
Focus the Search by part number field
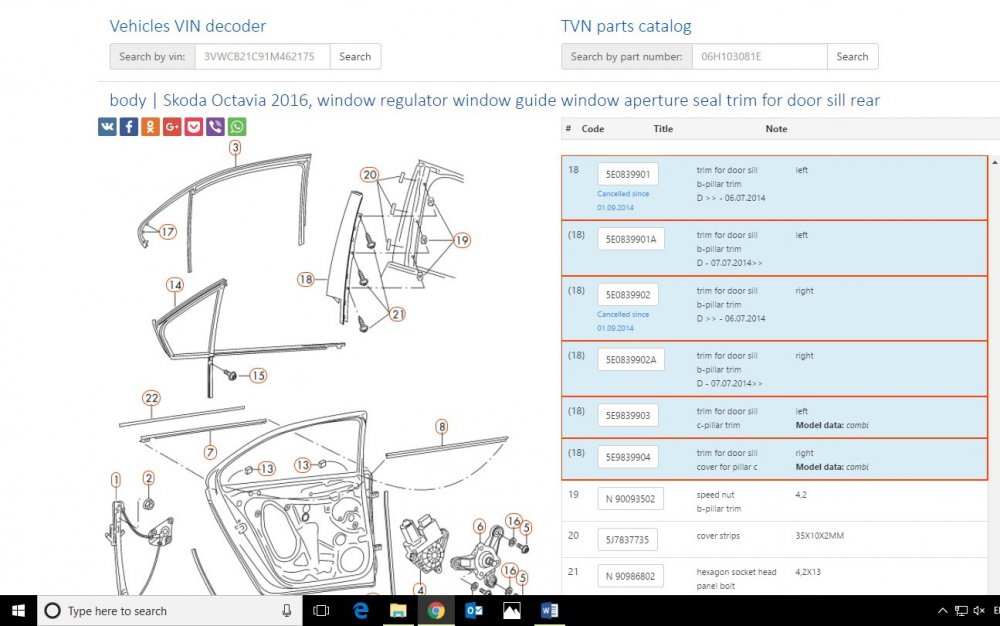[x=760, y=56]
